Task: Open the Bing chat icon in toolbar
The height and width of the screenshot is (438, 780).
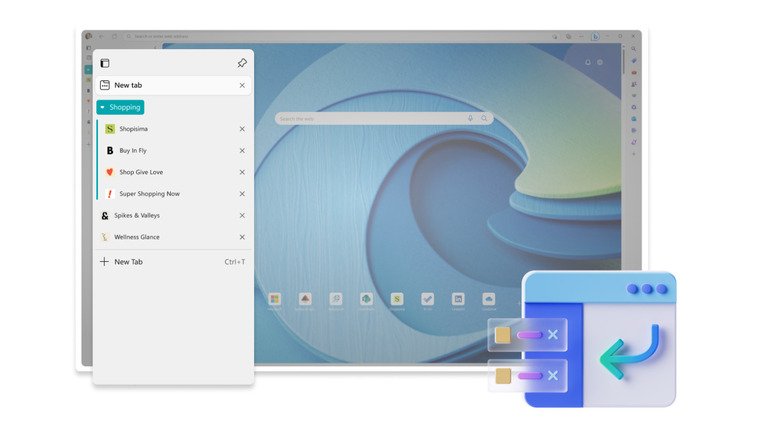Action: click(595, 36)
